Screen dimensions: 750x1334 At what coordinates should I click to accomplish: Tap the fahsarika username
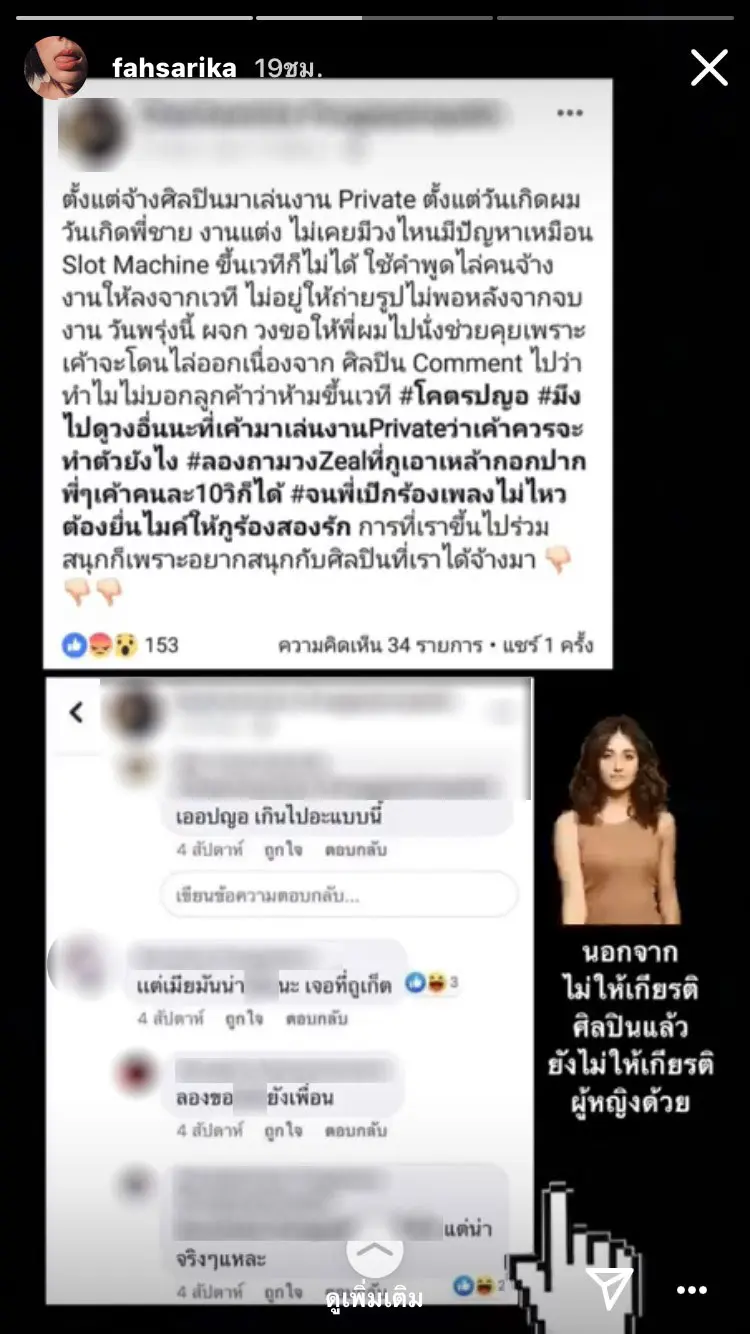click(x=174, y=68)
